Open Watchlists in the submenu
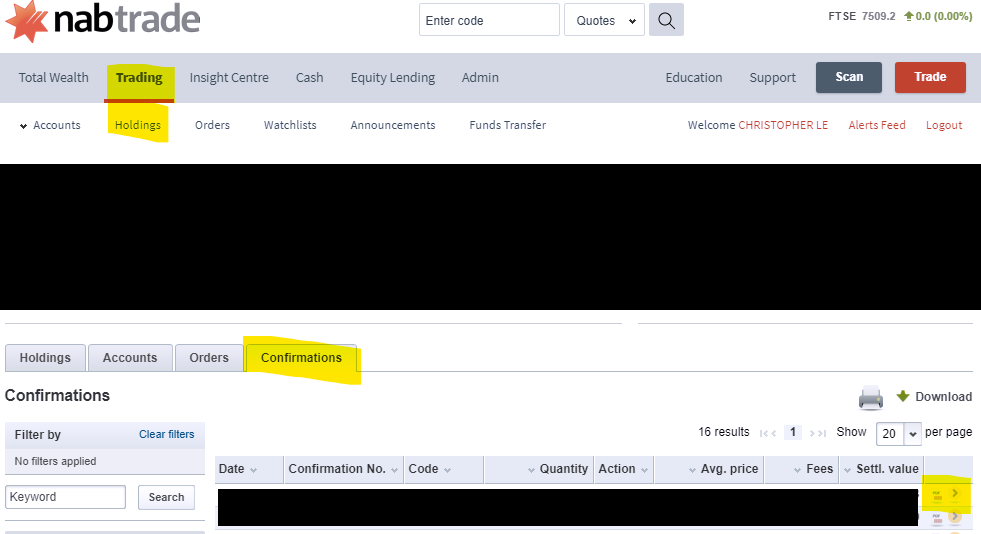Screen dimensions: 981x534 point(290,125)
